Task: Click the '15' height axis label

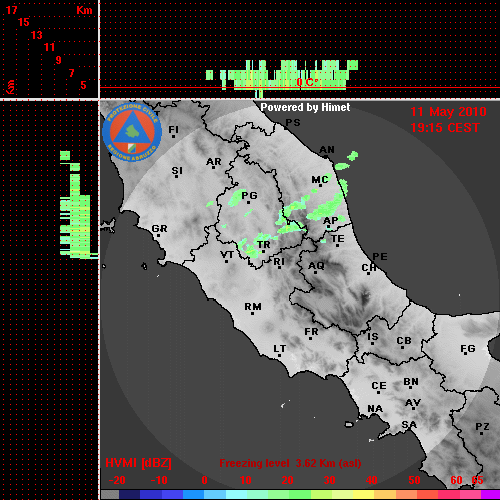Action: 24,22
